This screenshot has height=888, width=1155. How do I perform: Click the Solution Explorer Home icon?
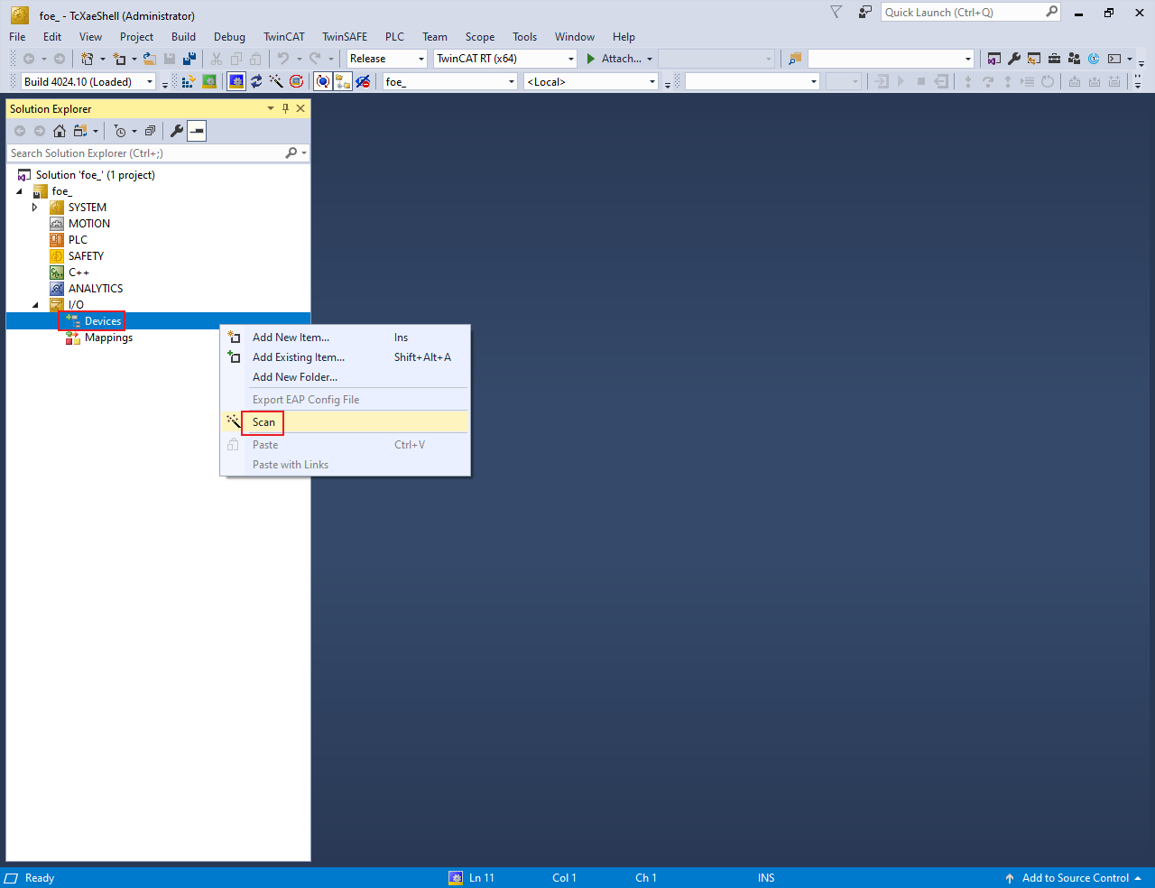59,131
